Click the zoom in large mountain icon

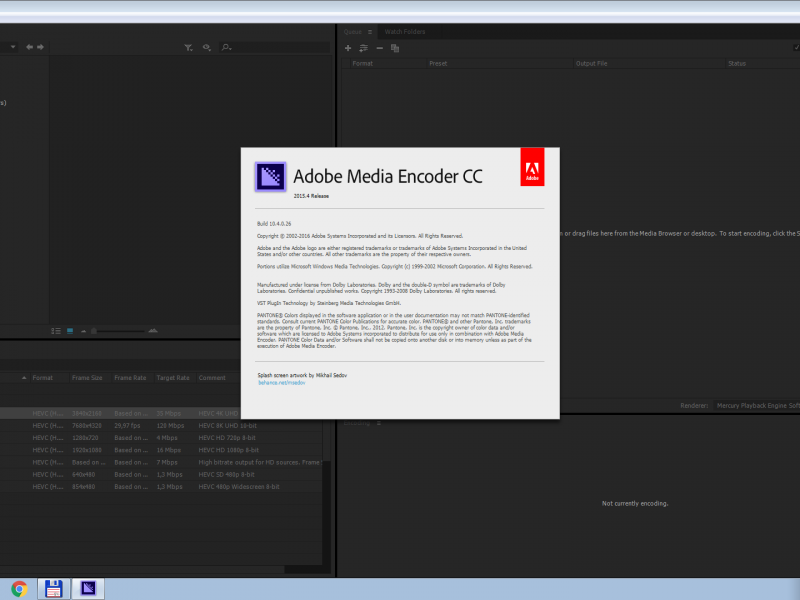[153, 331]
